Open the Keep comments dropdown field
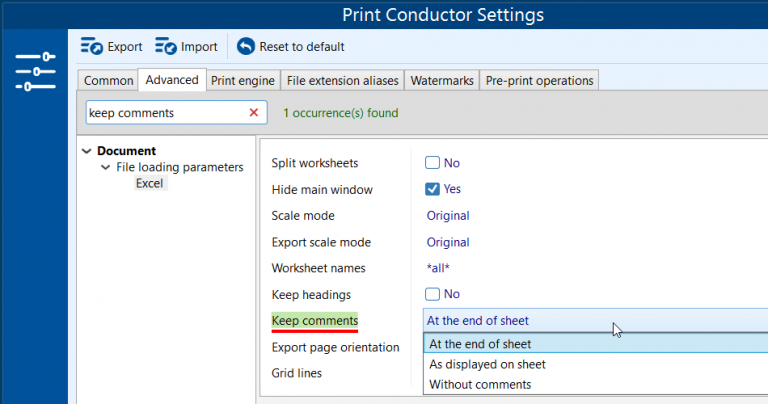 point(595,321)
